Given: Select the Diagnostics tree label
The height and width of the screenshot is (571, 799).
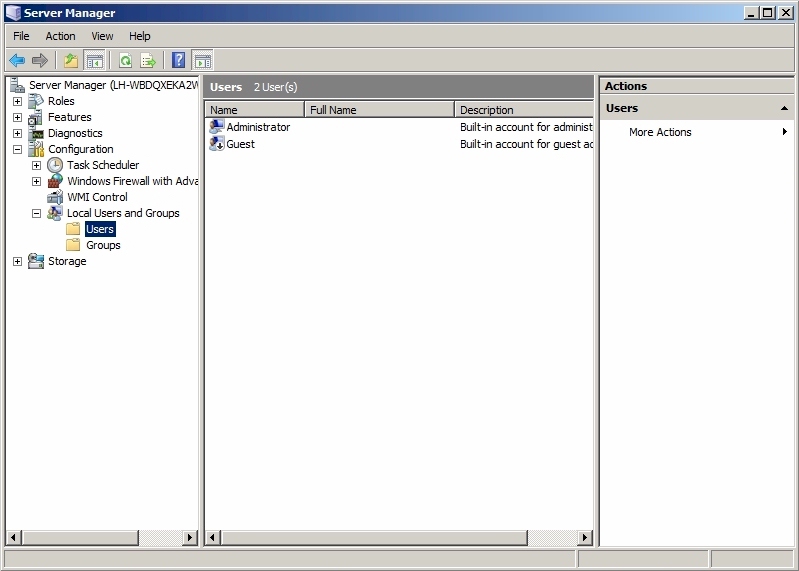Looking at the screenshot, I should point(75,133).
